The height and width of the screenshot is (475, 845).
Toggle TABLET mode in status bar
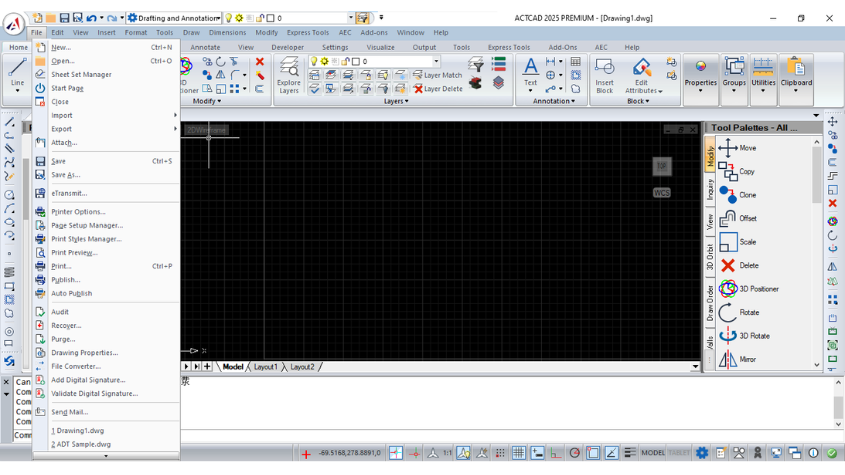(678, 453)
